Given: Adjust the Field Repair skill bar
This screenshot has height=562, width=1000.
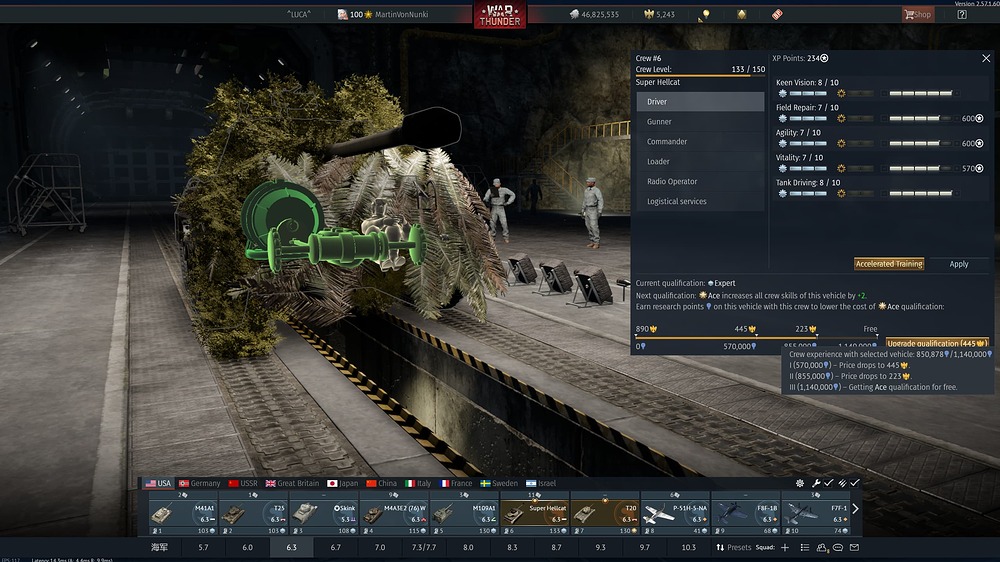Looking at the screenshot, I should pos(920,118).
